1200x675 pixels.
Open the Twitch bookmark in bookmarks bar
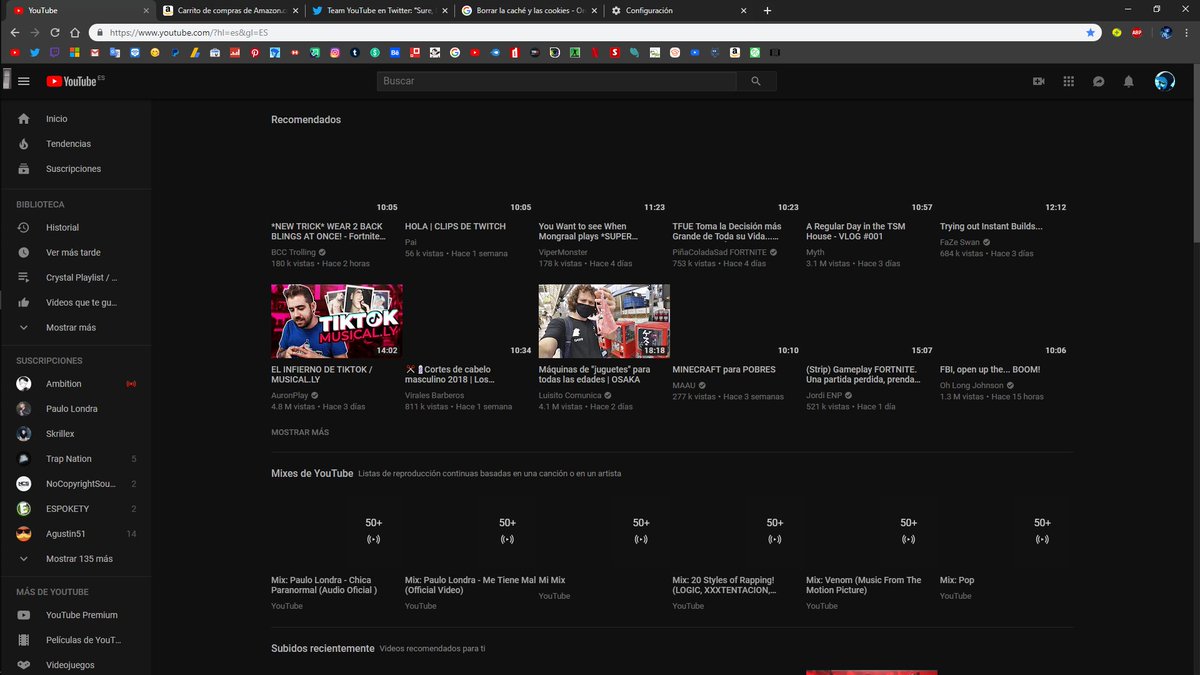tap(53, 52)
